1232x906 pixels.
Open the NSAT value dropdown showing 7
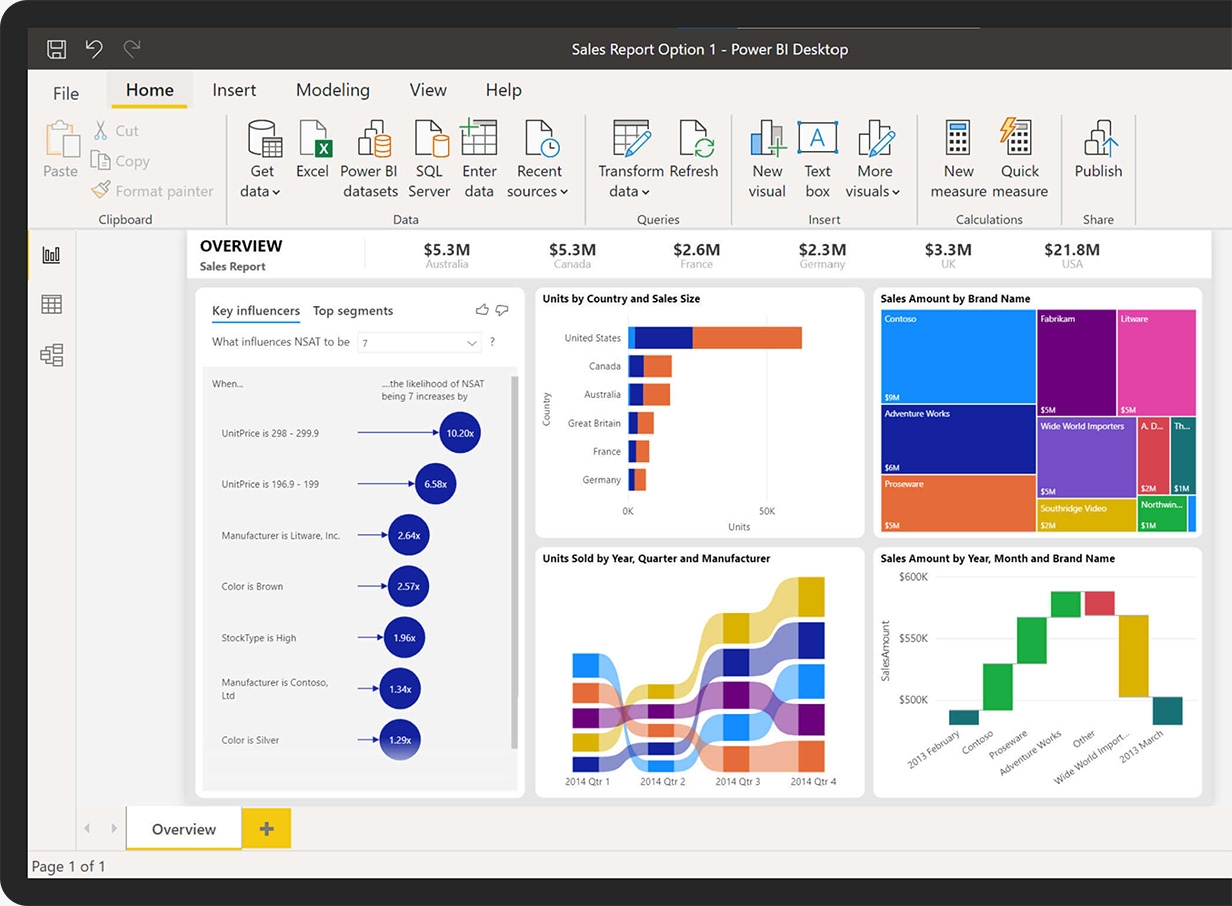[x=420, y=342]
